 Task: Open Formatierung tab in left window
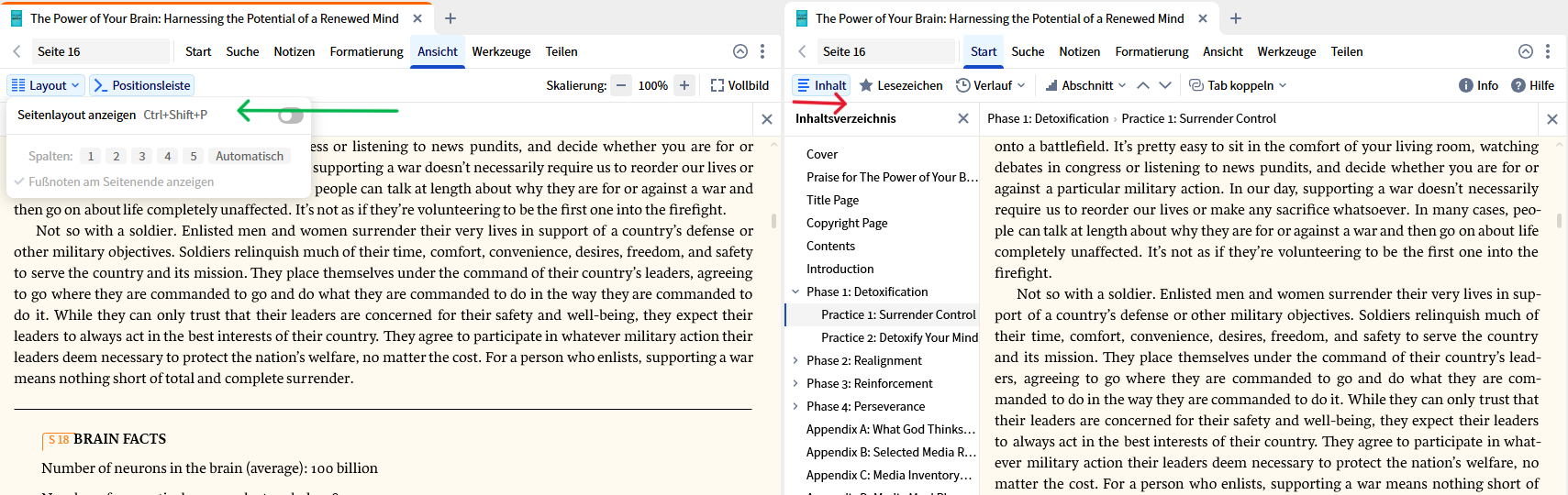367,51
